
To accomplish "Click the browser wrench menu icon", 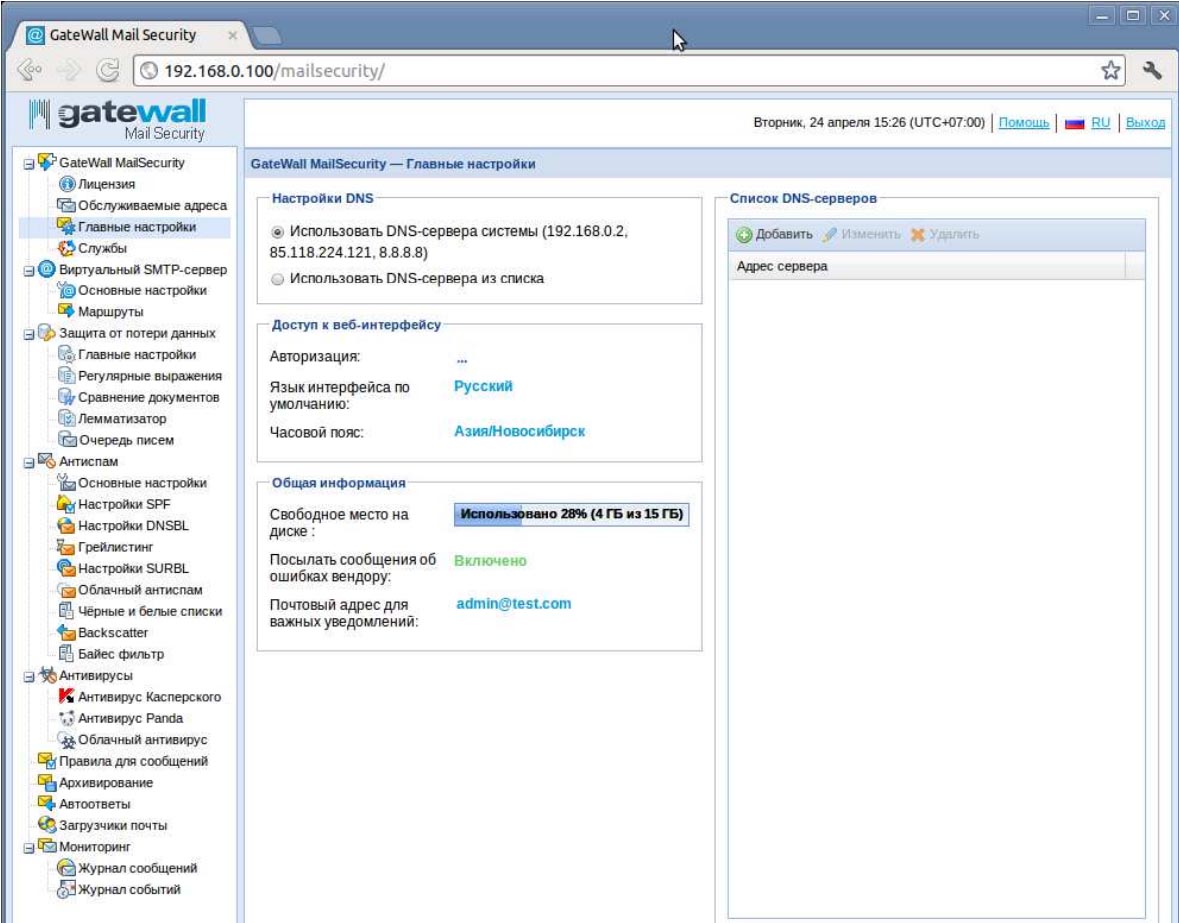I will pyautogui.click(x=1152, y=71).
